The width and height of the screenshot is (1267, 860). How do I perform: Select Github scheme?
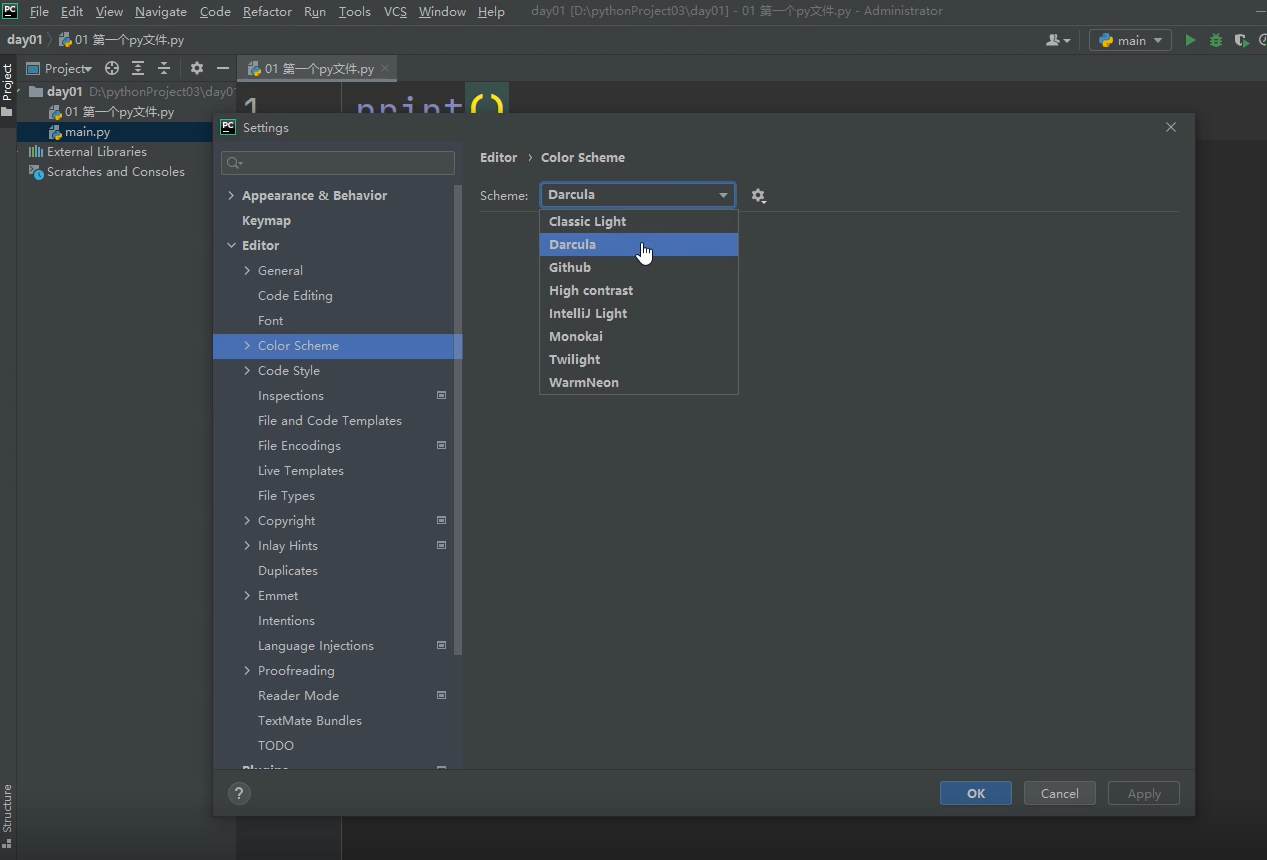pyautogui.click(x=639, y=267)
